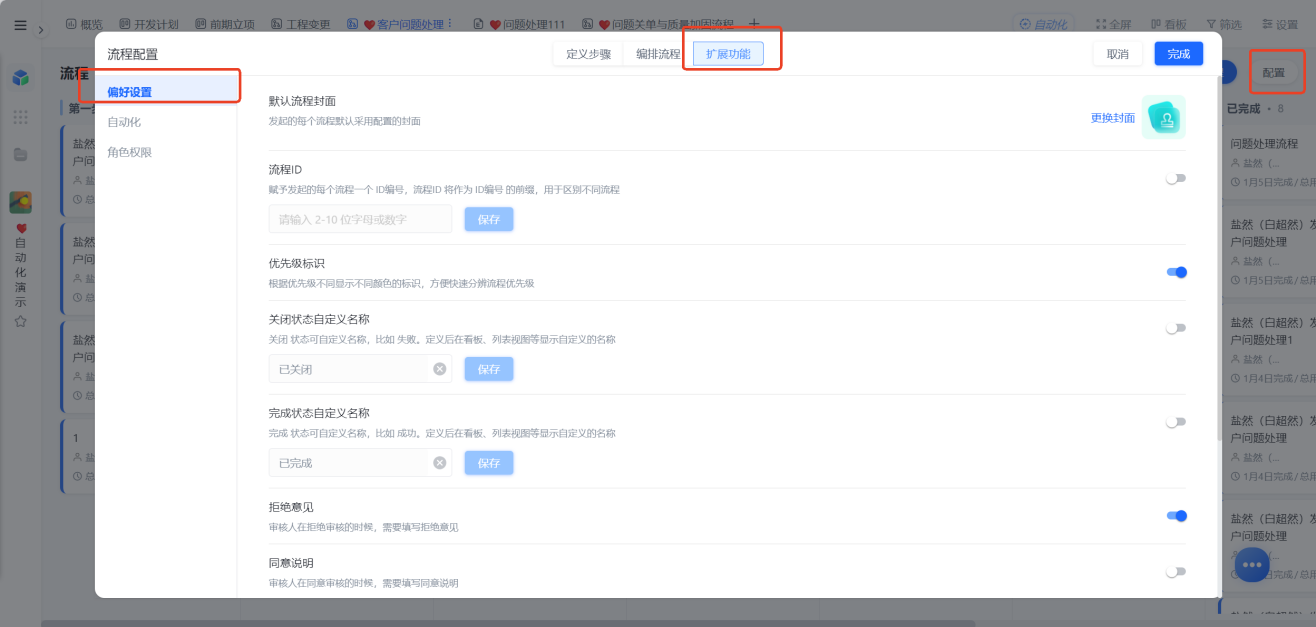Open the 筛选 filter tool
This screenshot has height=627, width=1316.
click(x=1224, y=24)
